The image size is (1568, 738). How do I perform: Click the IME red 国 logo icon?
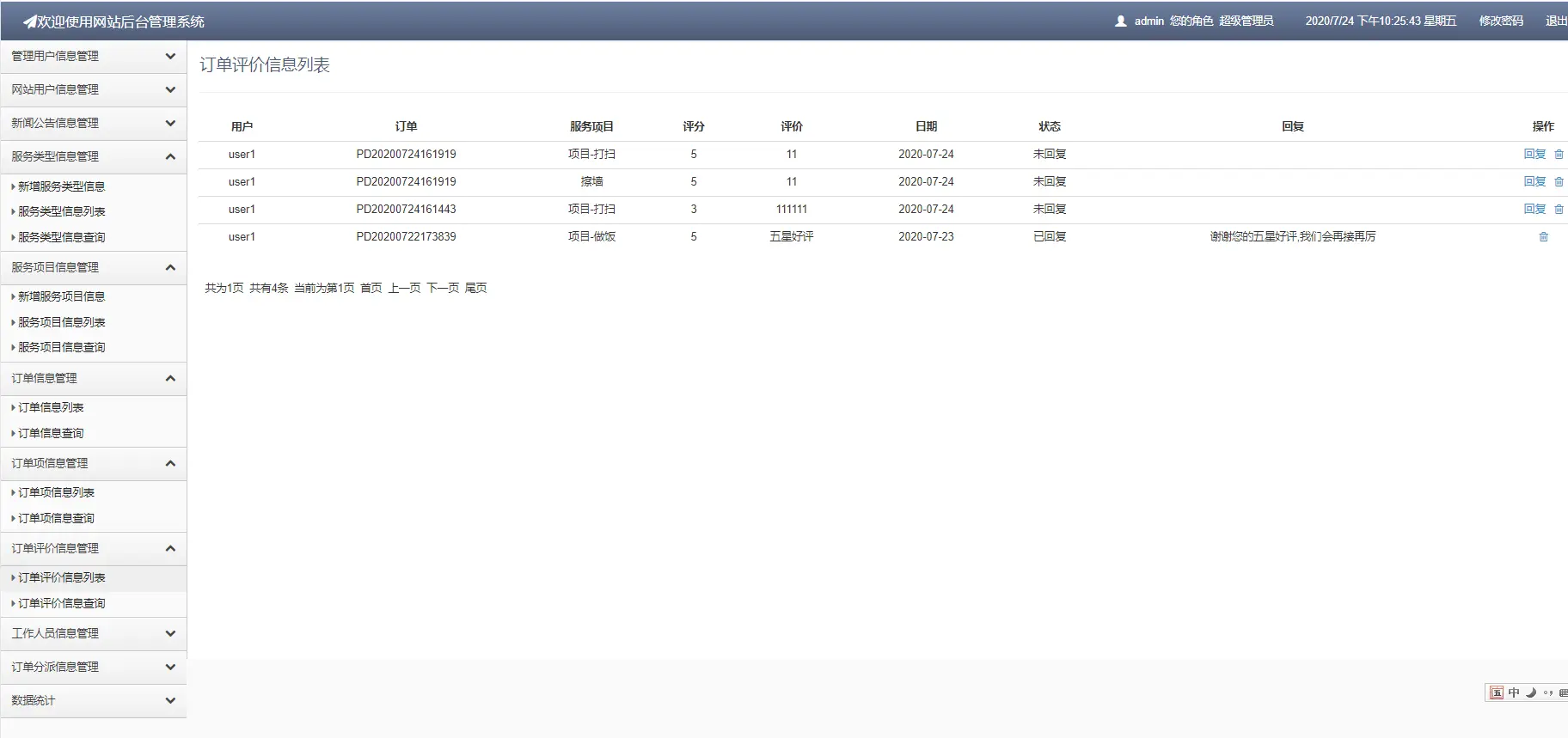[1497, 692]
